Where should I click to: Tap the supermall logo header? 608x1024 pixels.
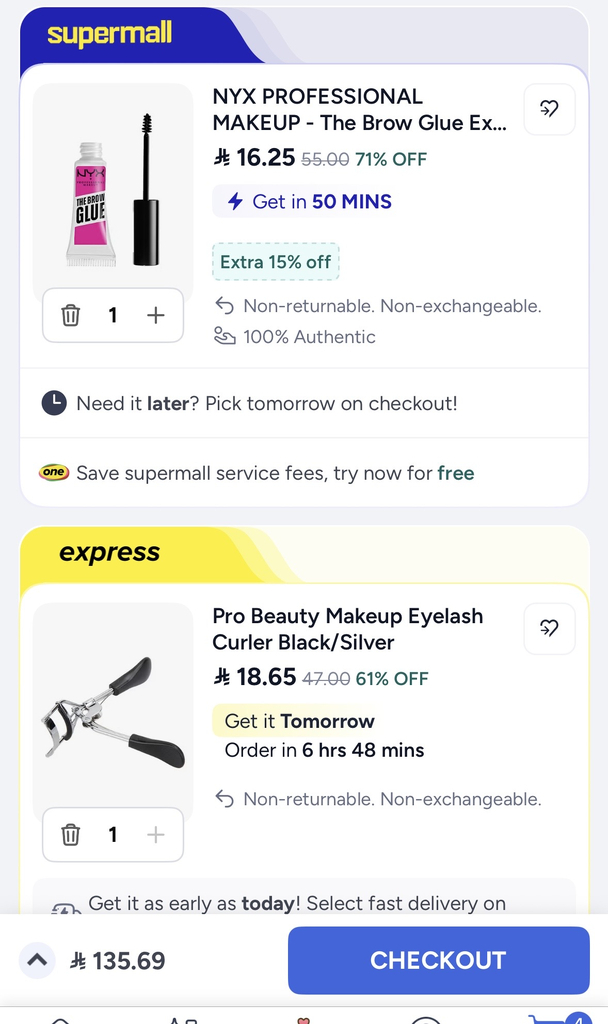[x=110, y=34]
